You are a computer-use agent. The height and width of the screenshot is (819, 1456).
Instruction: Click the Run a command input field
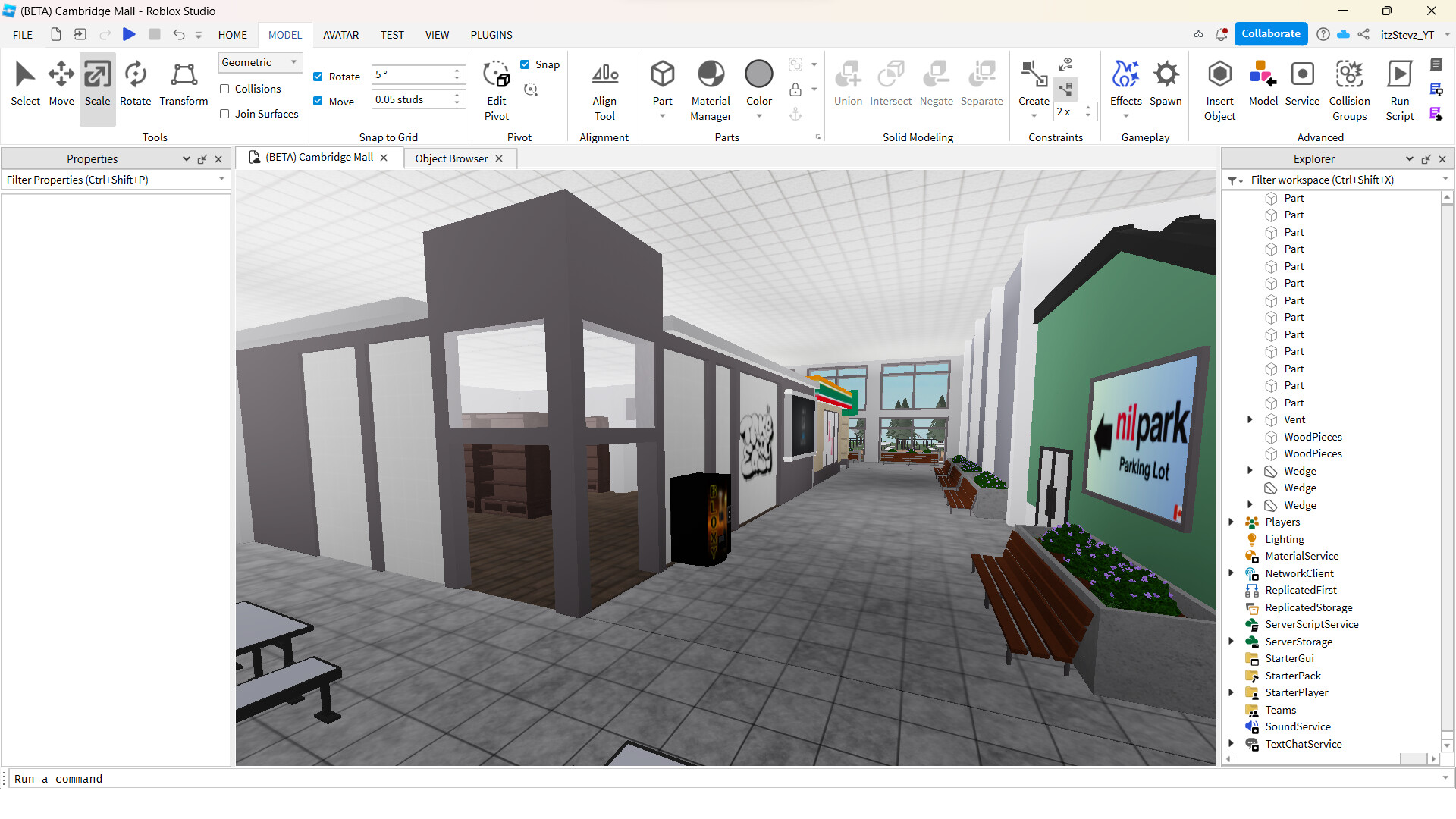coord(303,779)
